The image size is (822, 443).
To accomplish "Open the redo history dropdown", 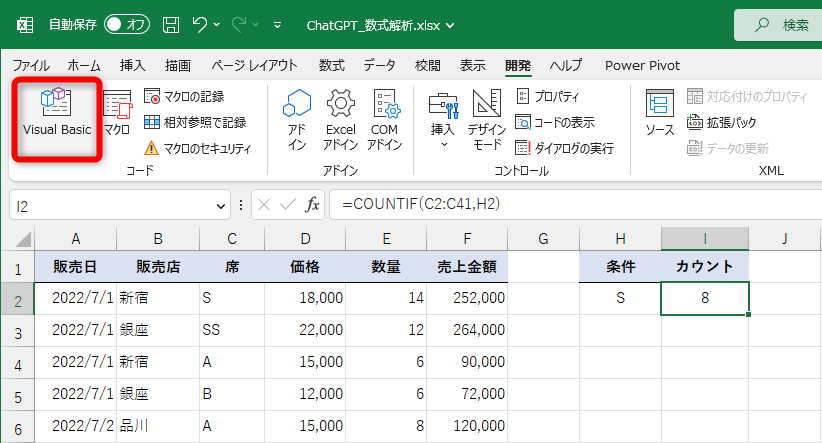I will (256, 25).
